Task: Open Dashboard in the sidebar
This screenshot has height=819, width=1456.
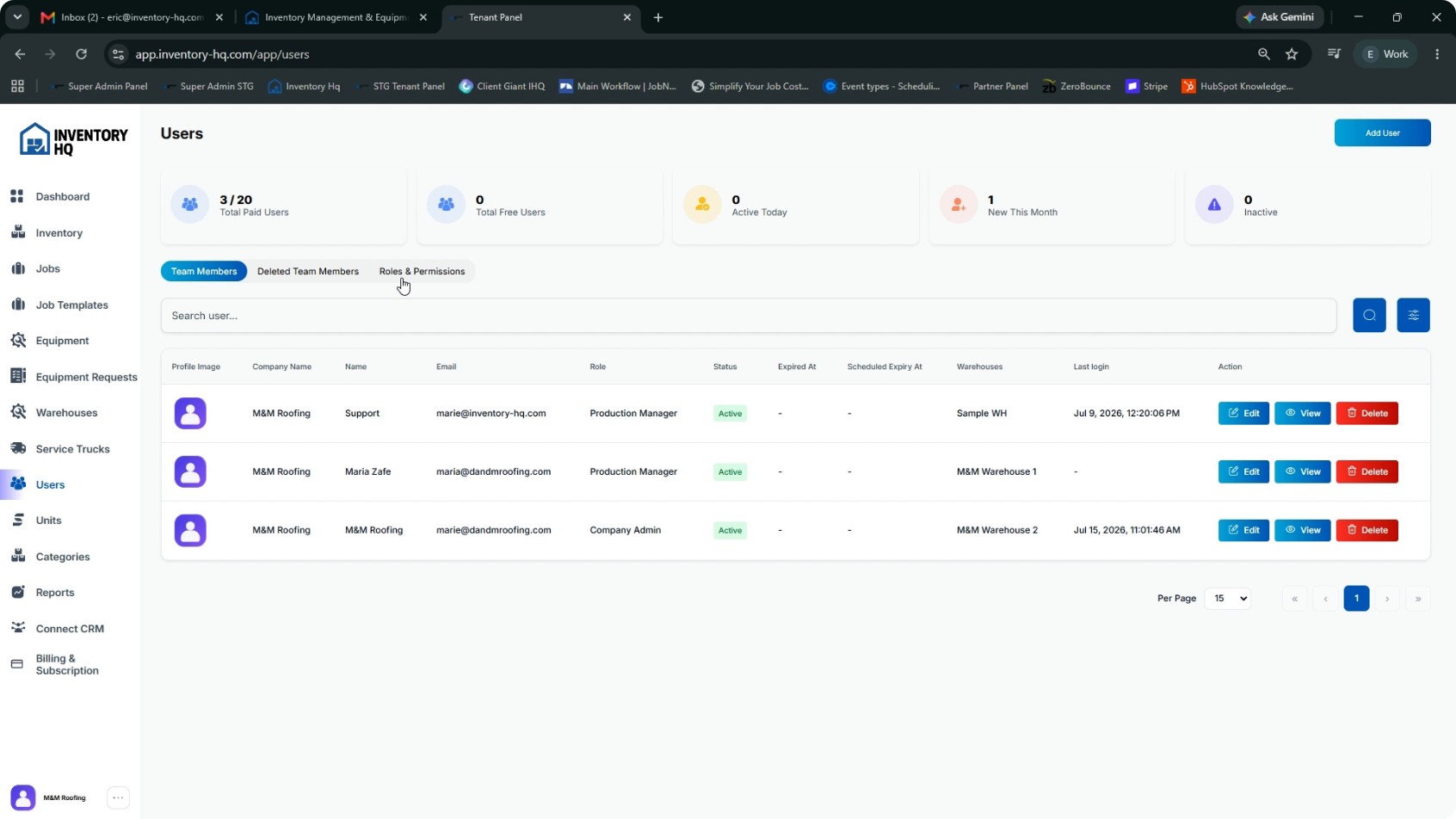Action: [62, 196]
